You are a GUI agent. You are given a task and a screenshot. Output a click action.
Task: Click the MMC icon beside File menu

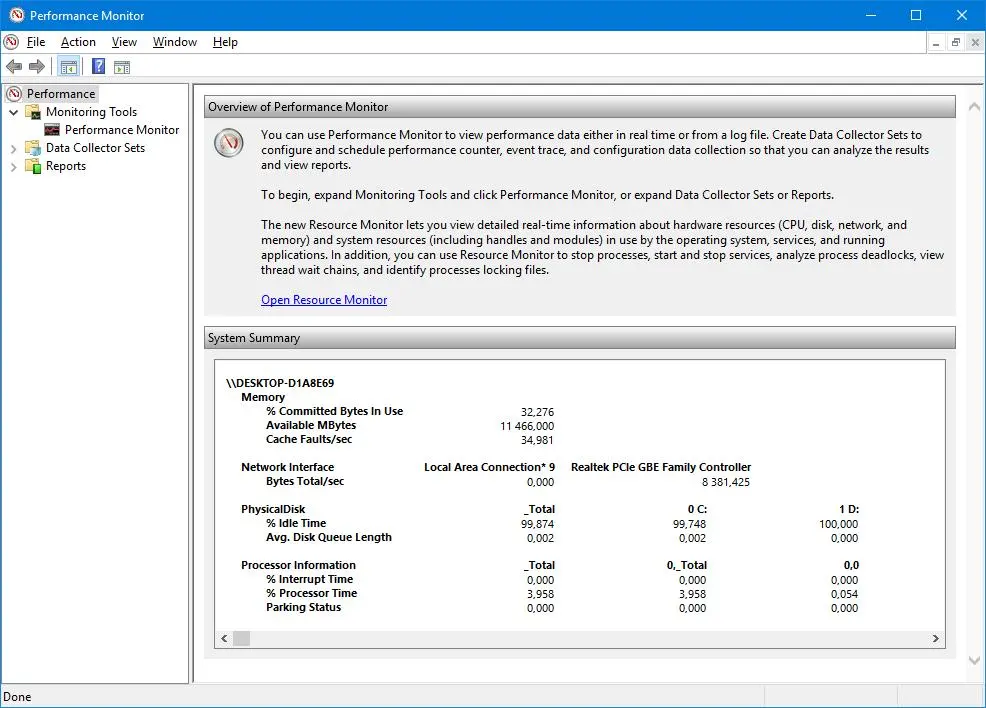pyautogui.click(x=11, y=42)
